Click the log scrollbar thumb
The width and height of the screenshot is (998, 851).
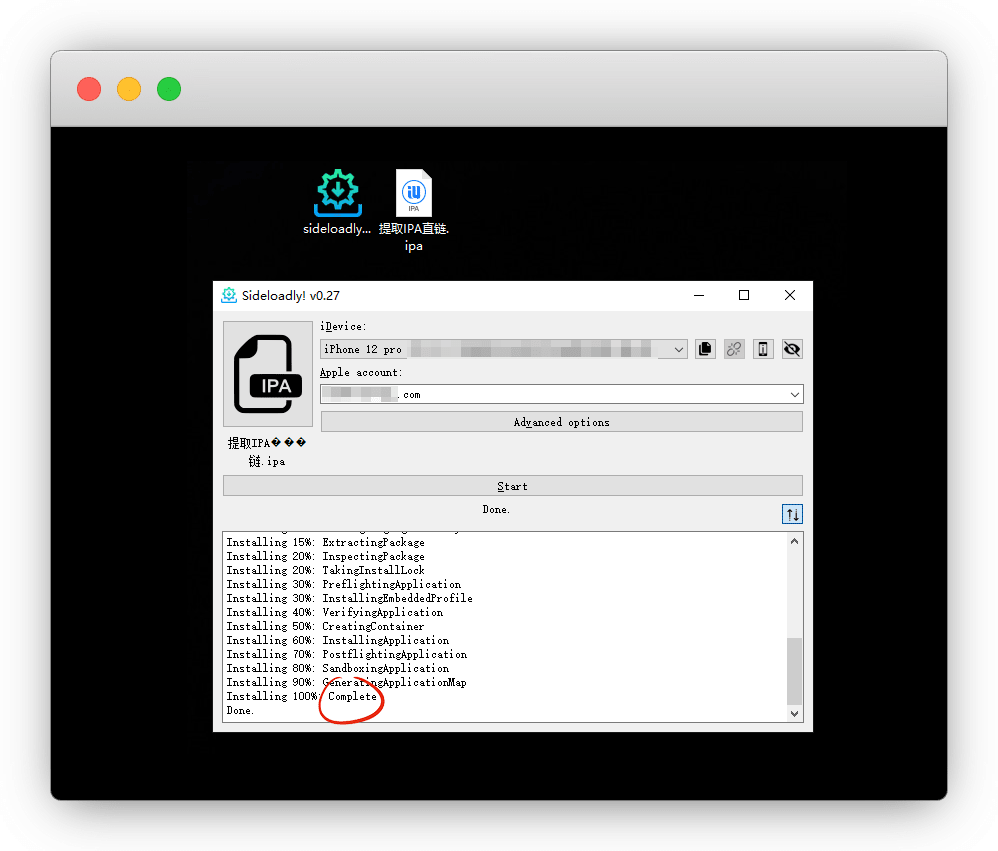pos(794,671)
